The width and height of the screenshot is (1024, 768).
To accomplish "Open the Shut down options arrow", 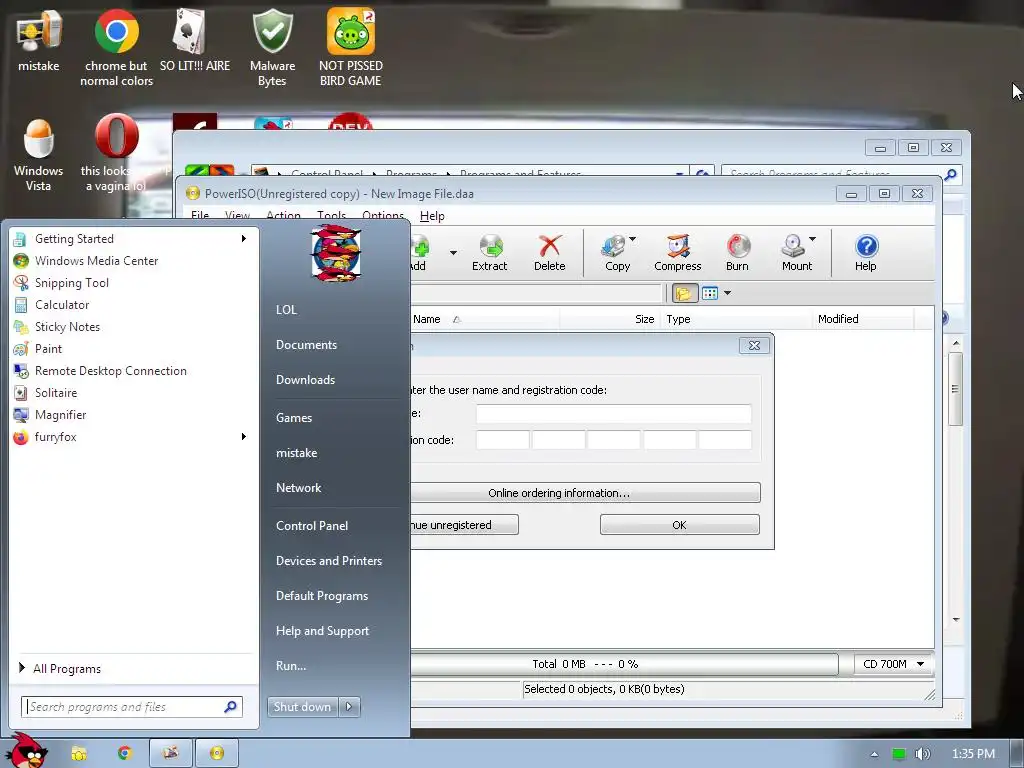I will coord(349,707).
